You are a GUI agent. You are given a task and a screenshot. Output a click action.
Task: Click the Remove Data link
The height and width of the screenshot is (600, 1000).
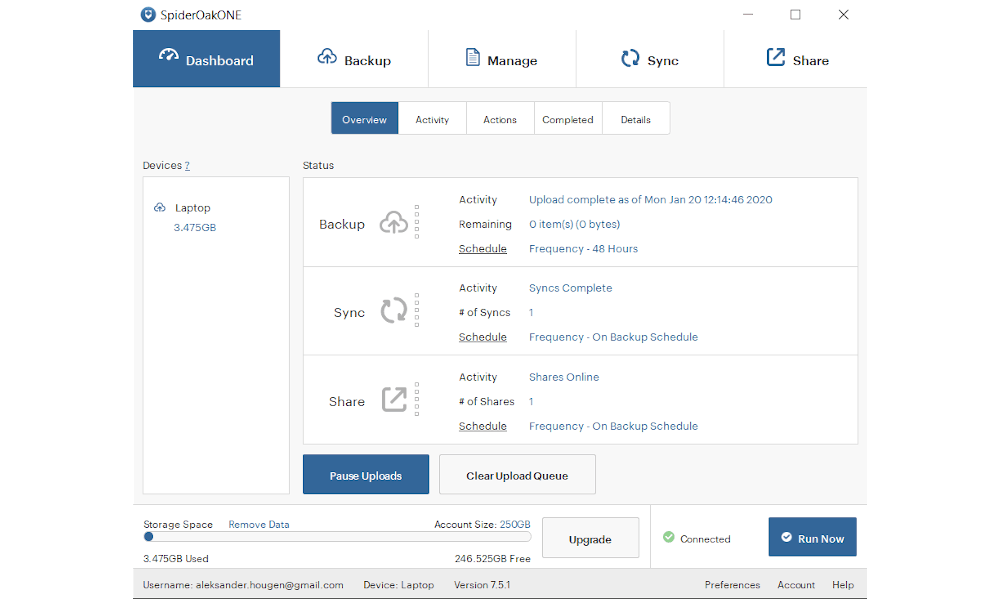coord(261,524)
